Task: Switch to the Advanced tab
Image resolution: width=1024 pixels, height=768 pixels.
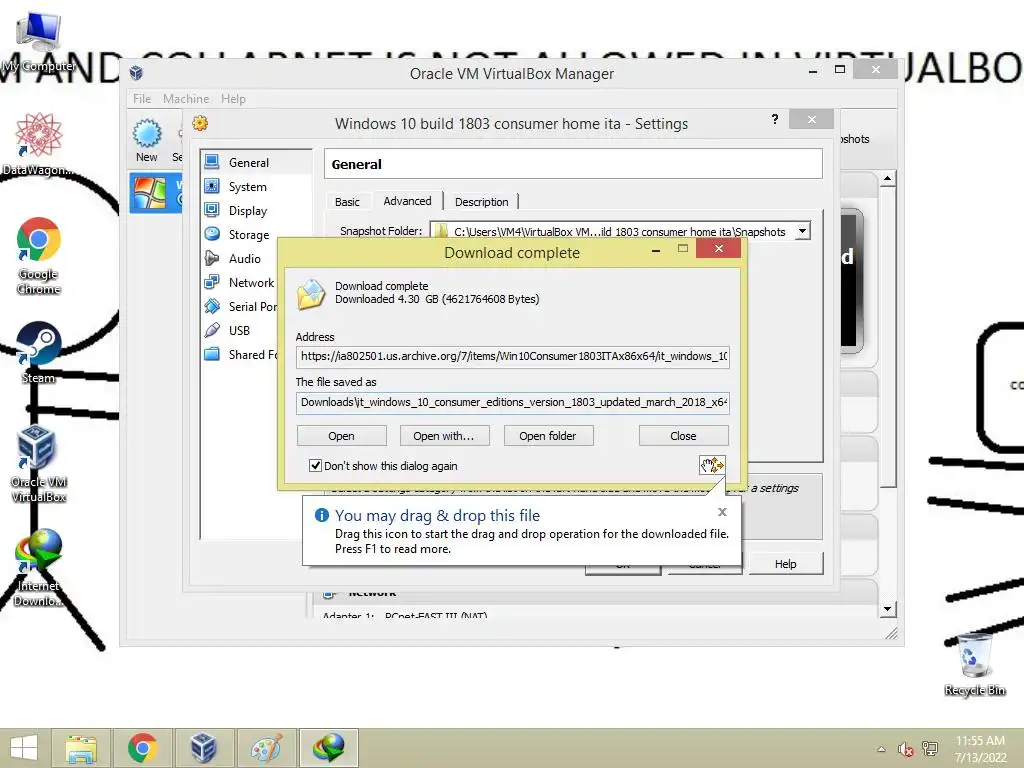Action: pyautogui.click(x=408, y=201)
